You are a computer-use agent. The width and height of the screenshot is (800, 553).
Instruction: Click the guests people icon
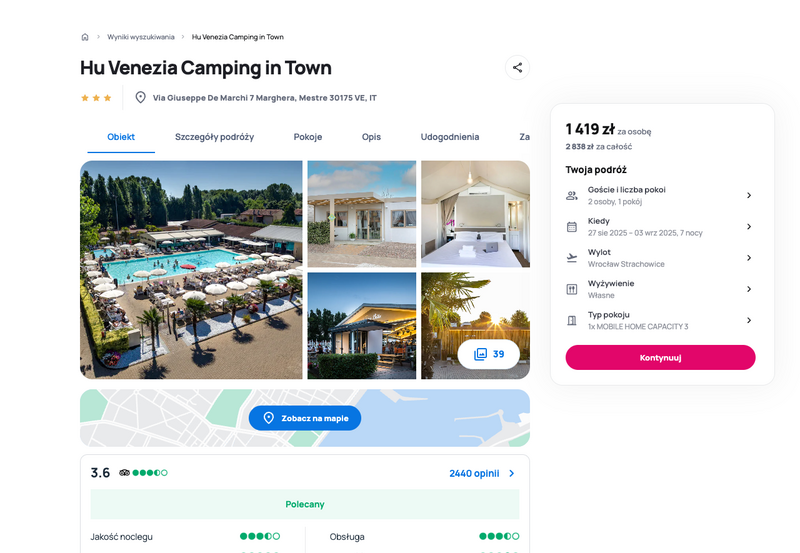coord(572,195)
